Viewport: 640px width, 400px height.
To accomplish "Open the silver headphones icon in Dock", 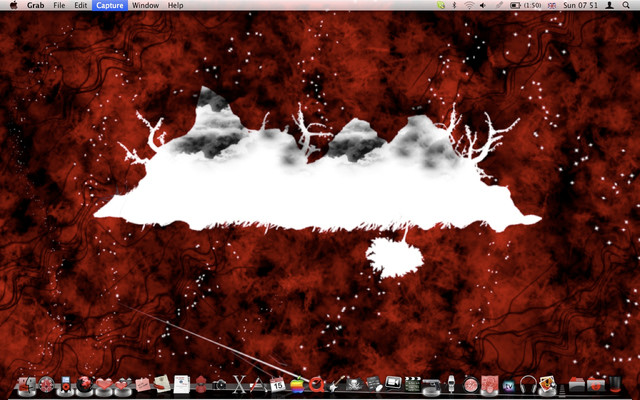I will 528,384.
